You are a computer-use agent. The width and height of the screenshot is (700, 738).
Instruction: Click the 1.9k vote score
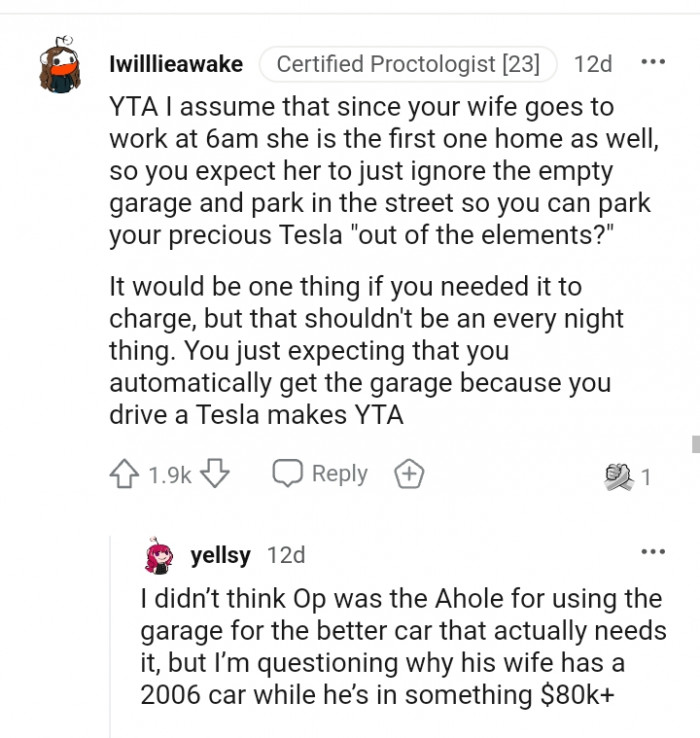170,475
